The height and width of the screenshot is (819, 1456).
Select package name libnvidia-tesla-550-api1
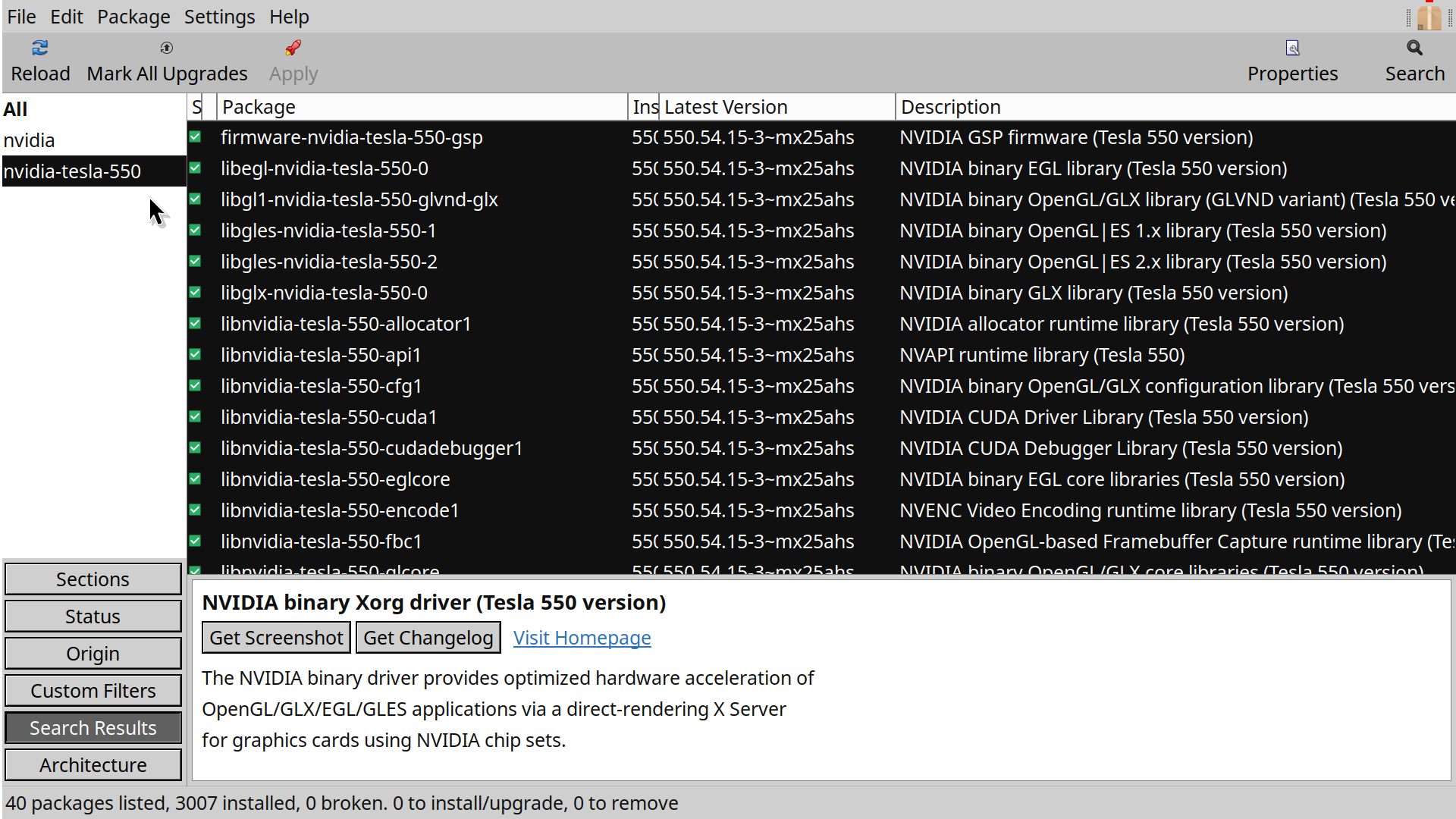click(x=321, y=355)
